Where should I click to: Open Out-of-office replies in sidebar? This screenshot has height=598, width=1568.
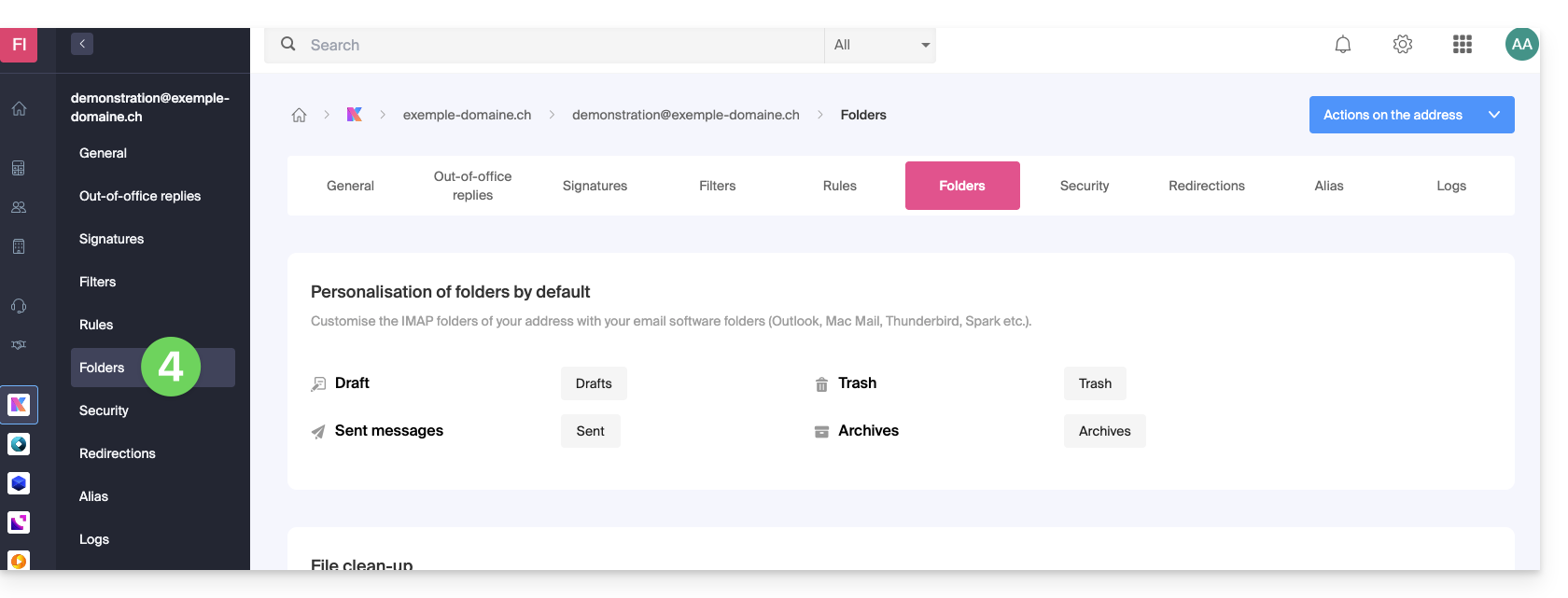140,196
